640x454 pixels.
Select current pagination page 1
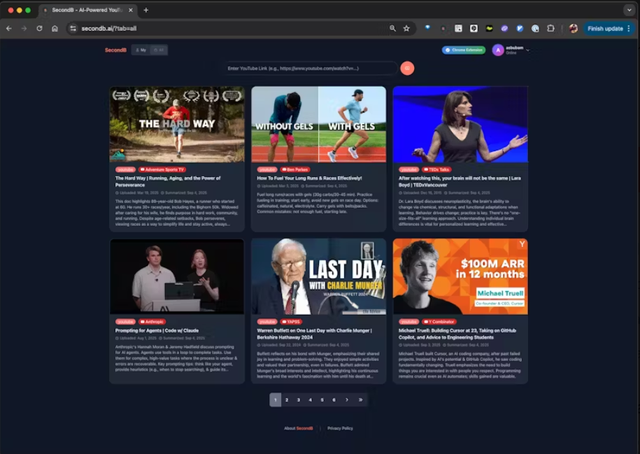275,400
